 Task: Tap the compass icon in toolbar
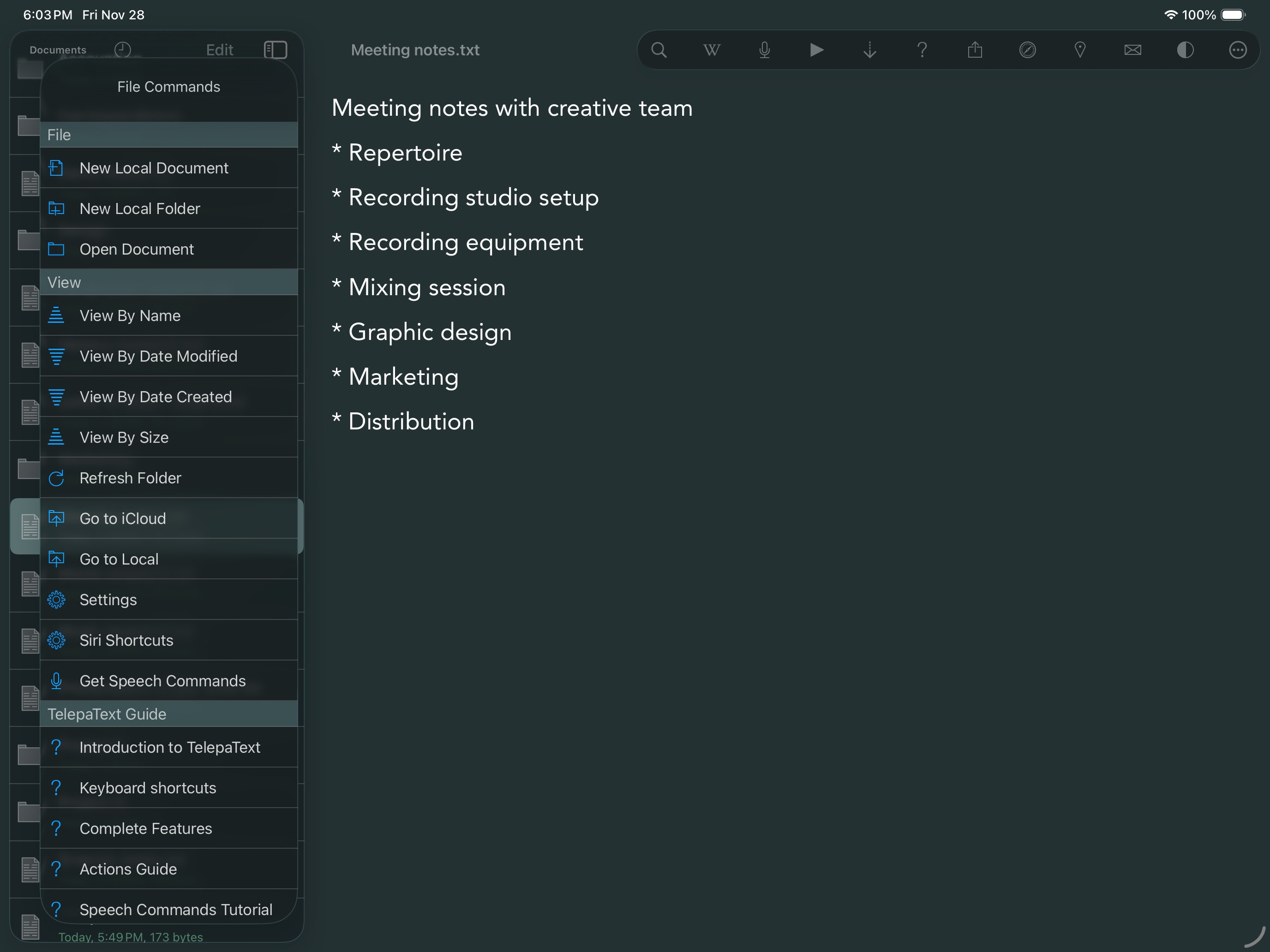tap(1027, 50)
